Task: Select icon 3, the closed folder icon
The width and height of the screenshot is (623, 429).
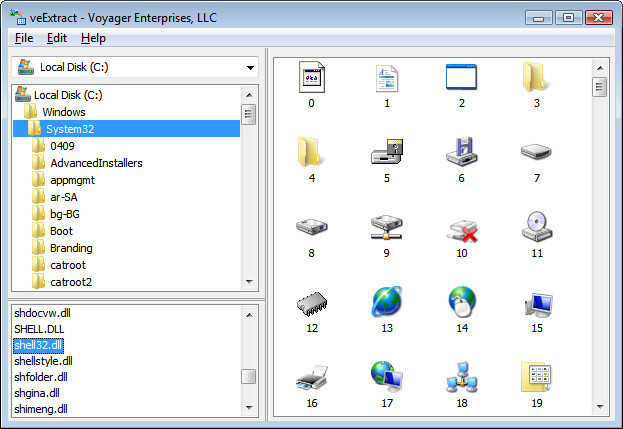Action: [536, 77]
